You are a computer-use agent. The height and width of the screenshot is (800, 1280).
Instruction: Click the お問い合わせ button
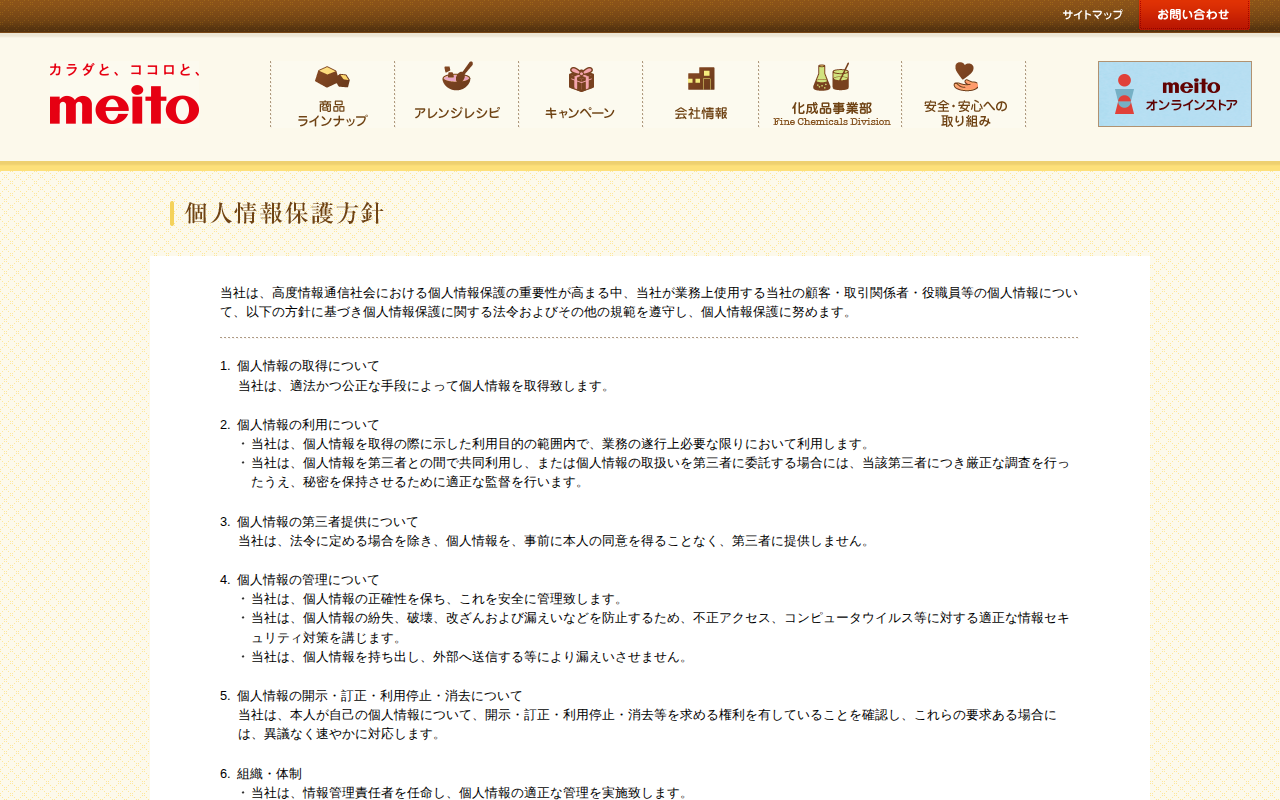point(1194,15)
